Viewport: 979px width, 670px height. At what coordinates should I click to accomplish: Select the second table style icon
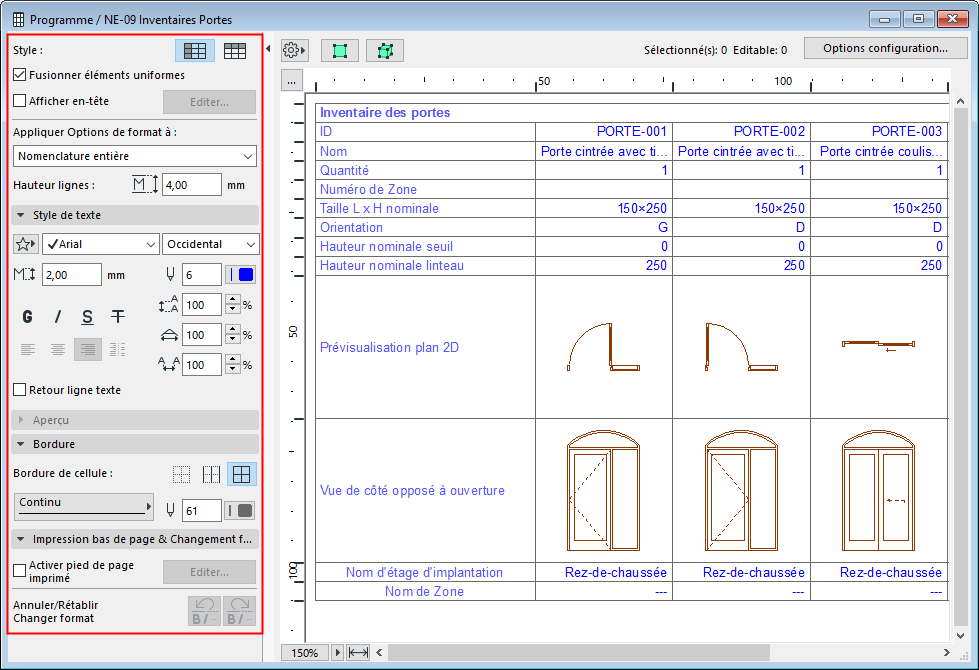[x=235, y=50]
